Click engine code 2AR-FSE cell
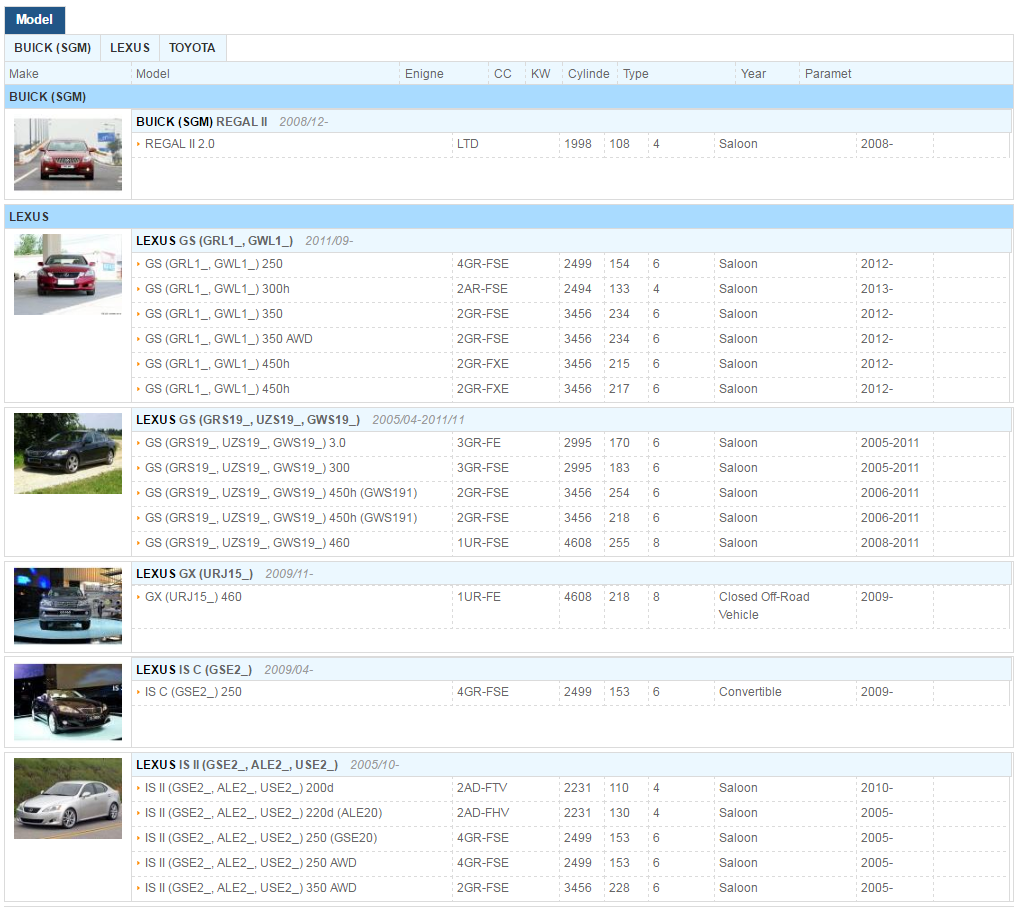This screenshot has height=907, width=1021. pos(482,288)
